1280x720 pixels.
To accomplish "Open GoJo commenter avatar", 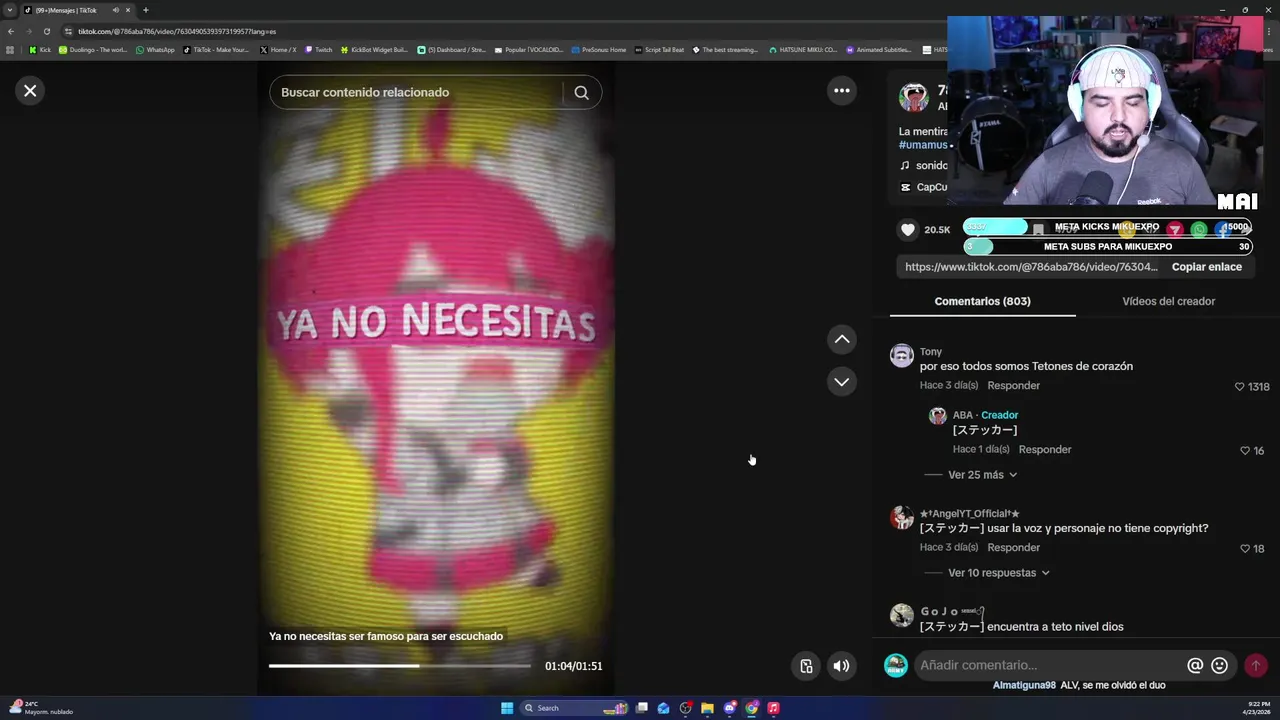I will 902,615.
